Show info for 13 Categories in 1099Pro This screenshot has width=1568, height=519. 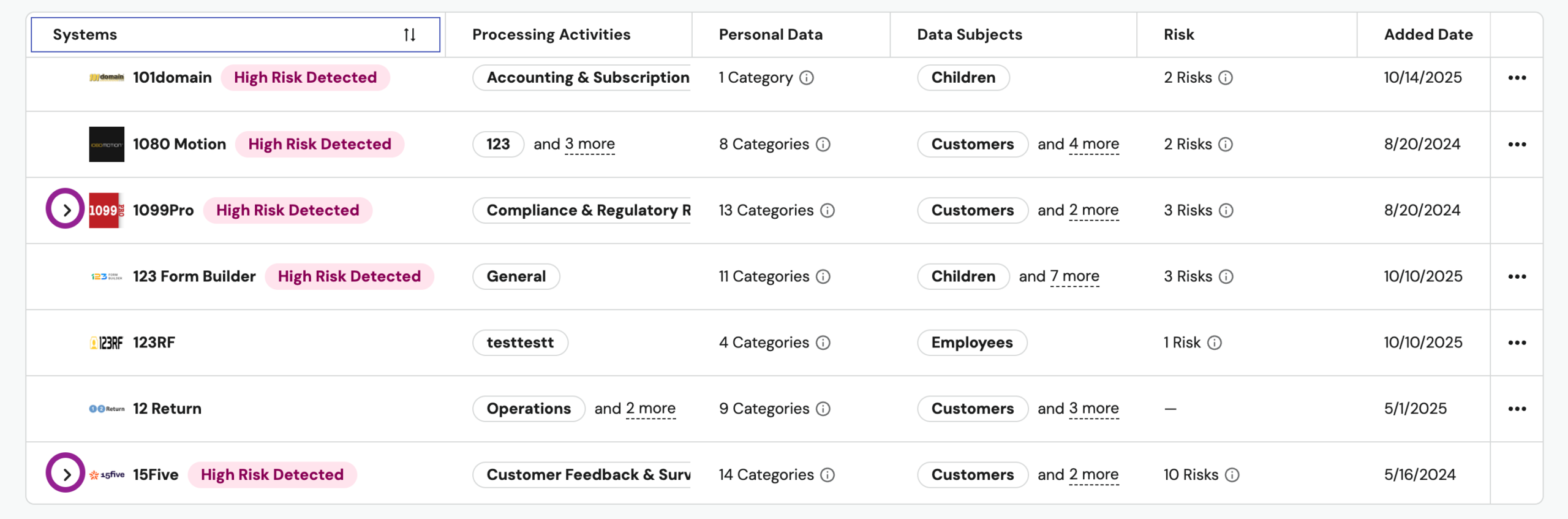pos(827,211)
